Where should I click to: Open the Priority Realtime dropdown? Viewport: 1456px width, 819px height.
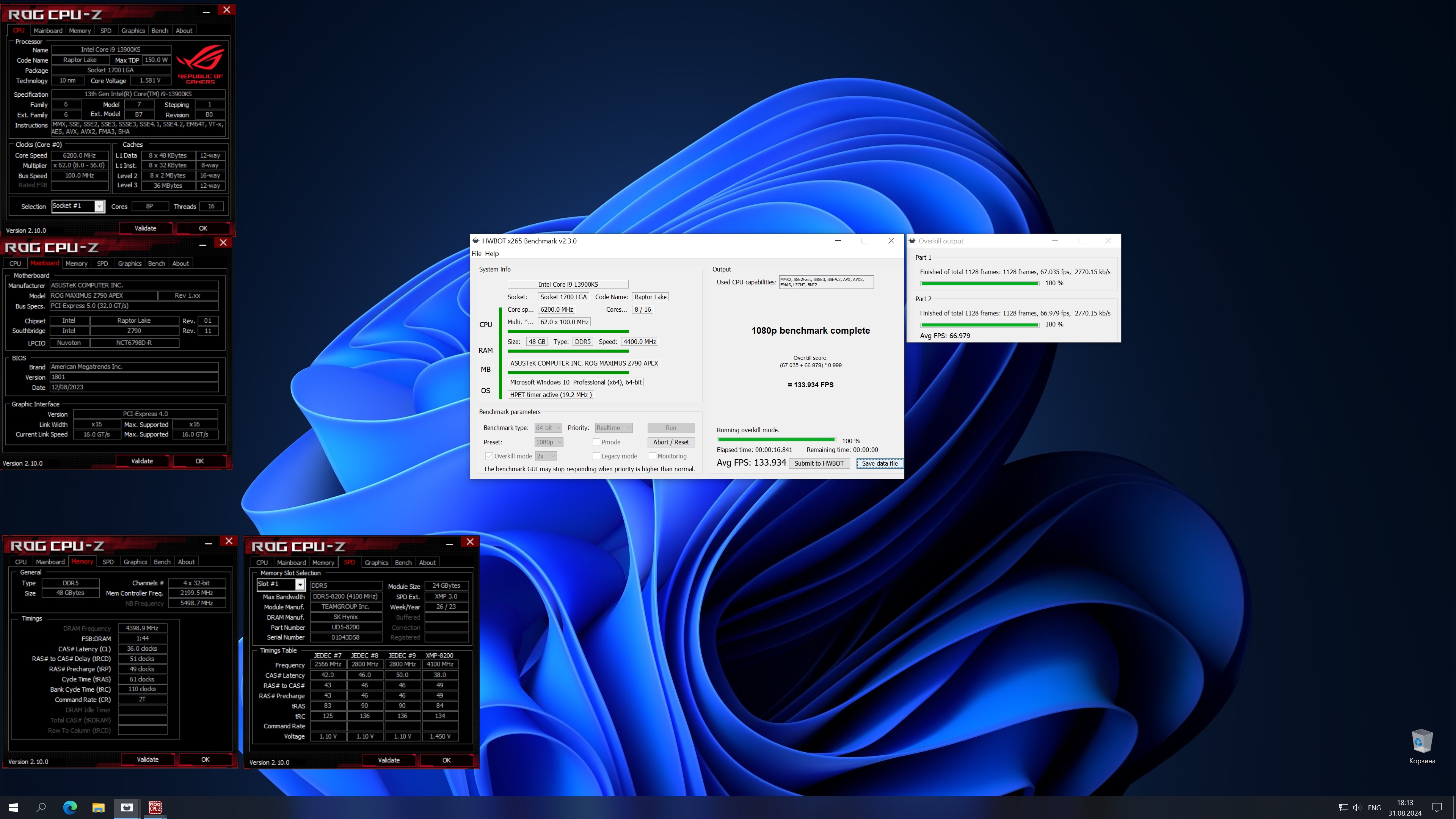pos(614,428)
